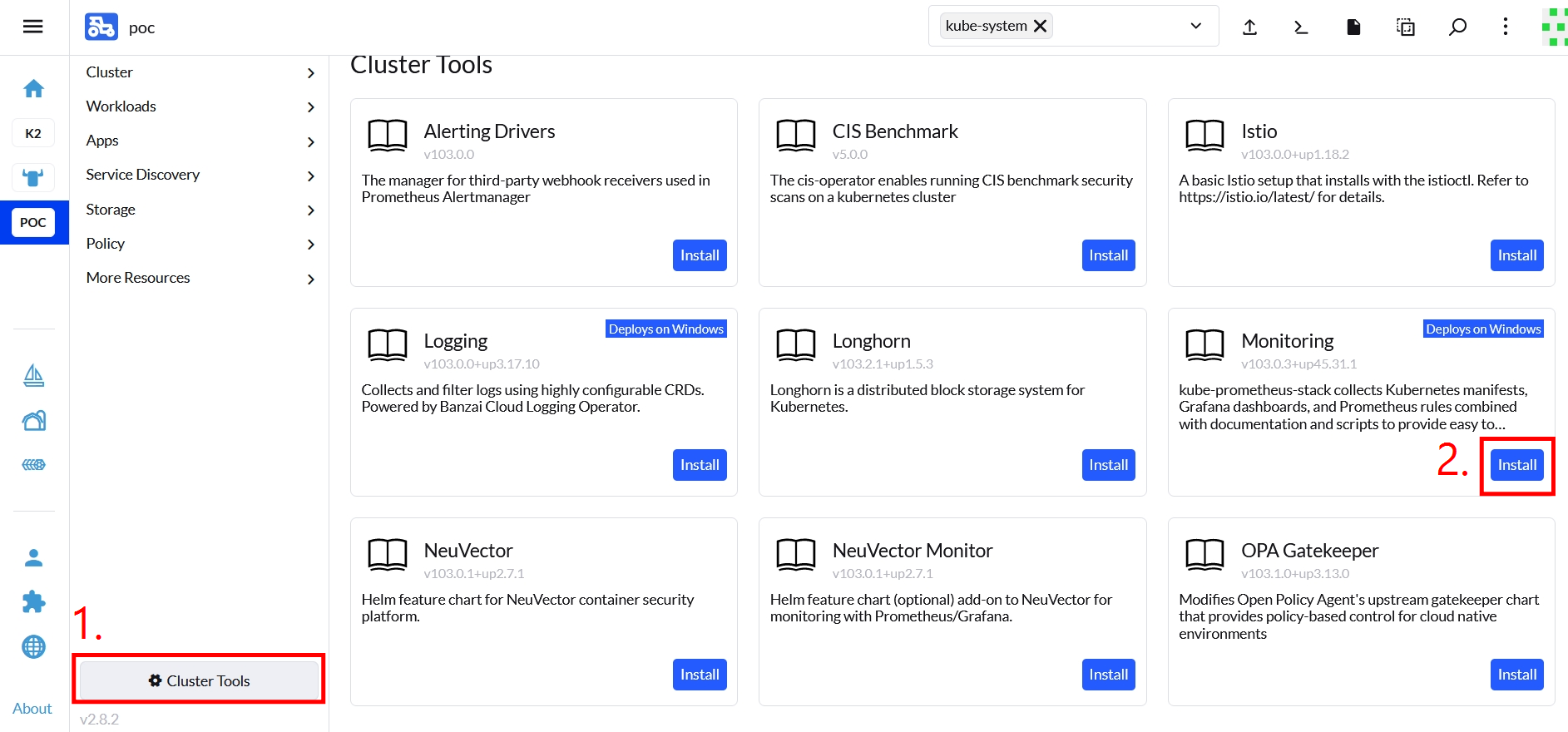Click the OPA Gatekeeper book icon
Screen dimensions: 1568x732
pyautogui.click(x=1204, y=554)
